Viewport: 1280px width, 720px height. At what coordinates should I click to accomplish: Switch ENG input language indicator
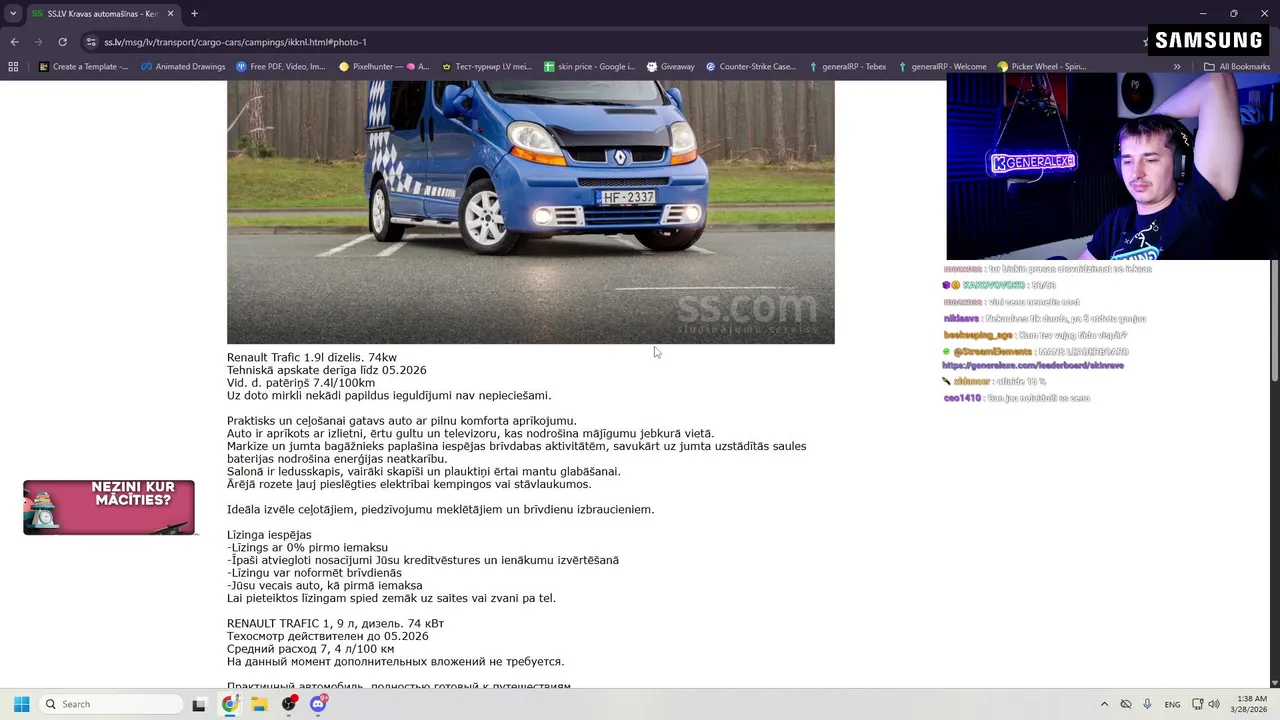[1172, 704]
